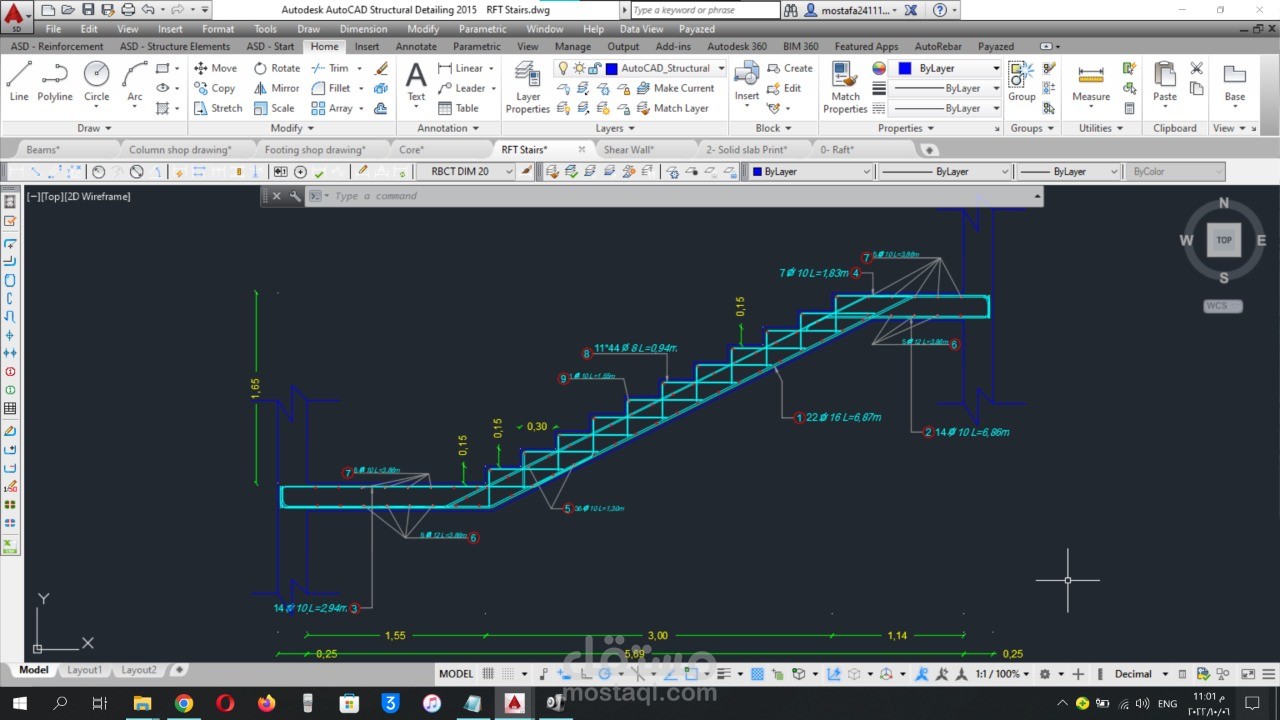Toggle lineweight display in status bar
Image resolution: width=1280 pixels, height=720 pixels.
pyautogui.click(x=725, y=674)
